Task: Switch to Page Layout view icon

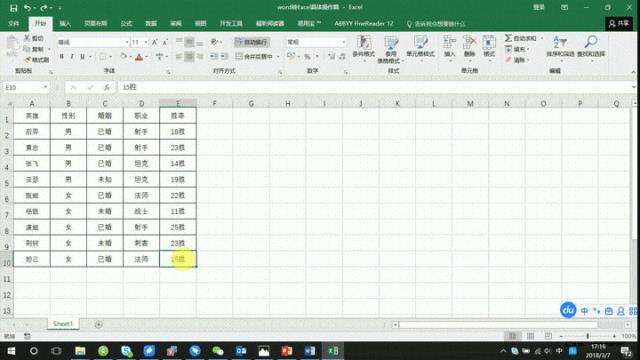Action: (531, 336)
